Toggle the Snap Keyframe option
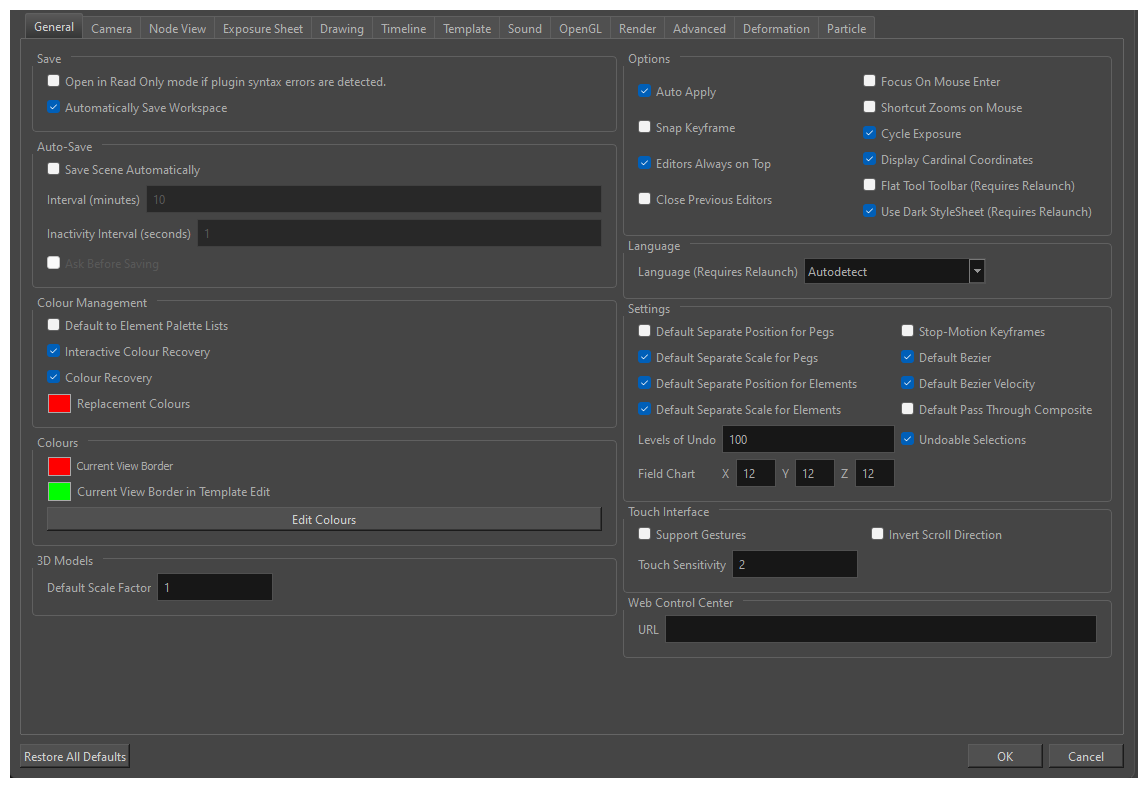The height and width of the screenshot is (788, 1148). coord(645,127)
